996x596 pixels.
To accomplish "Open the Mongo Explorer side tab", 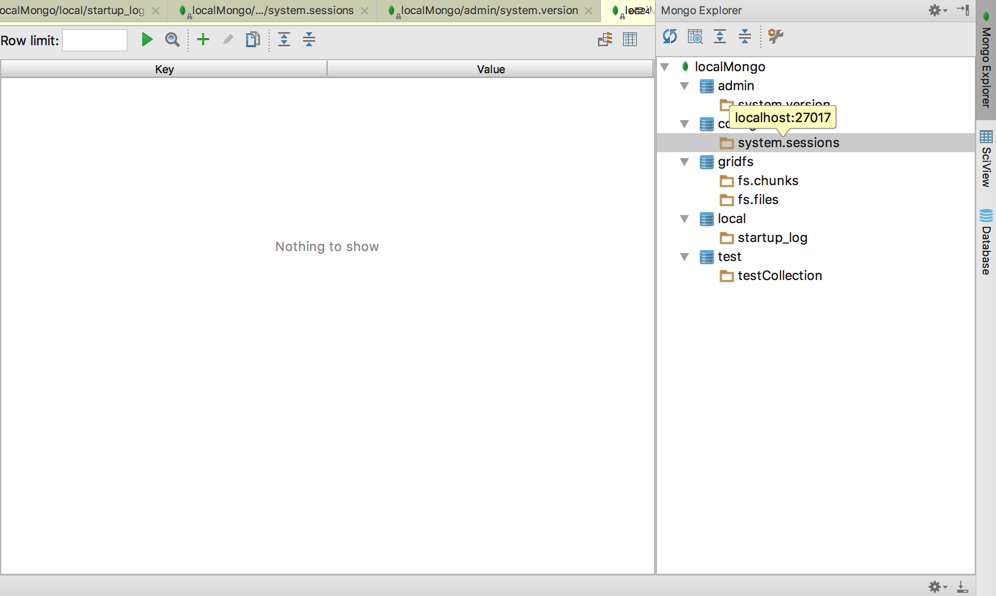I will 986,59.
